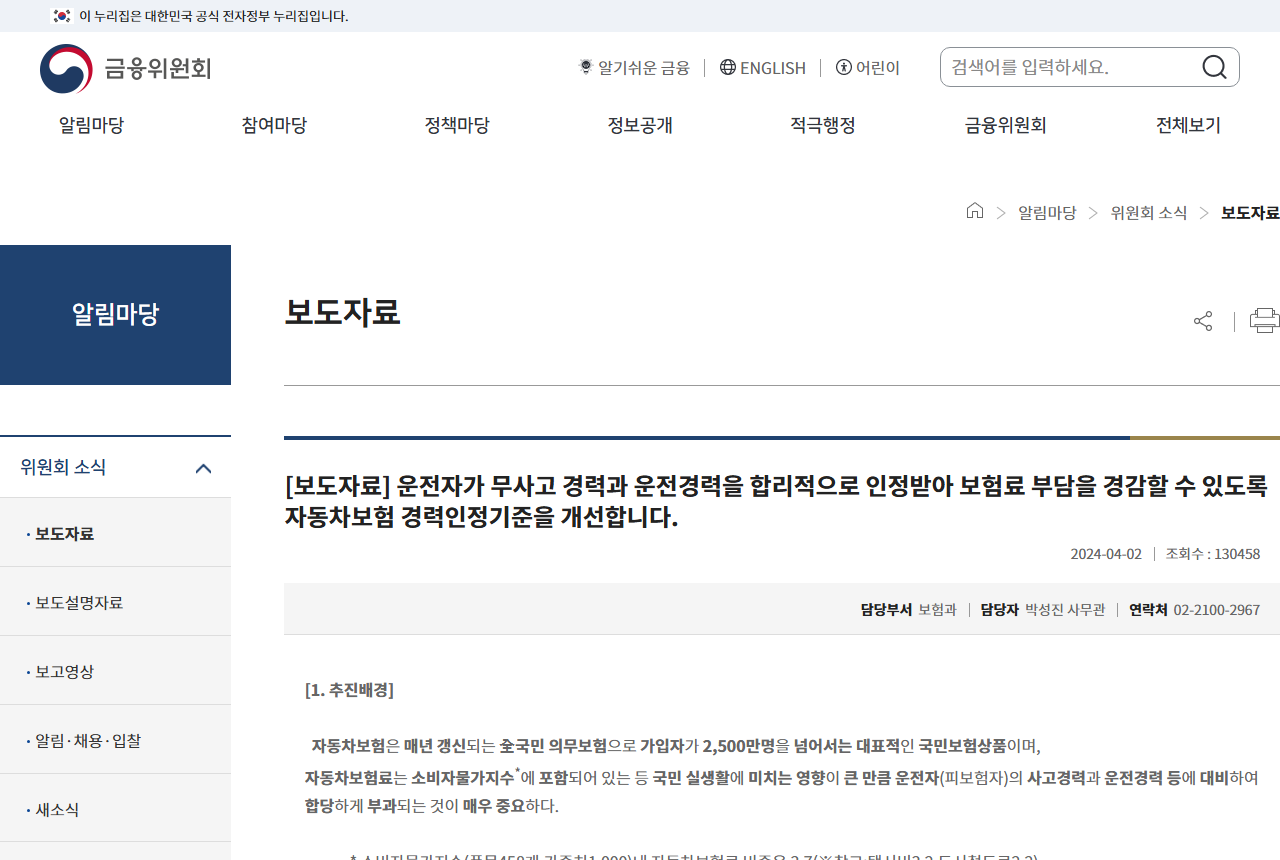Open the 참여마당 main menu
The width and height of the screenshot is (1280, 860).
[x=274, y=125]
